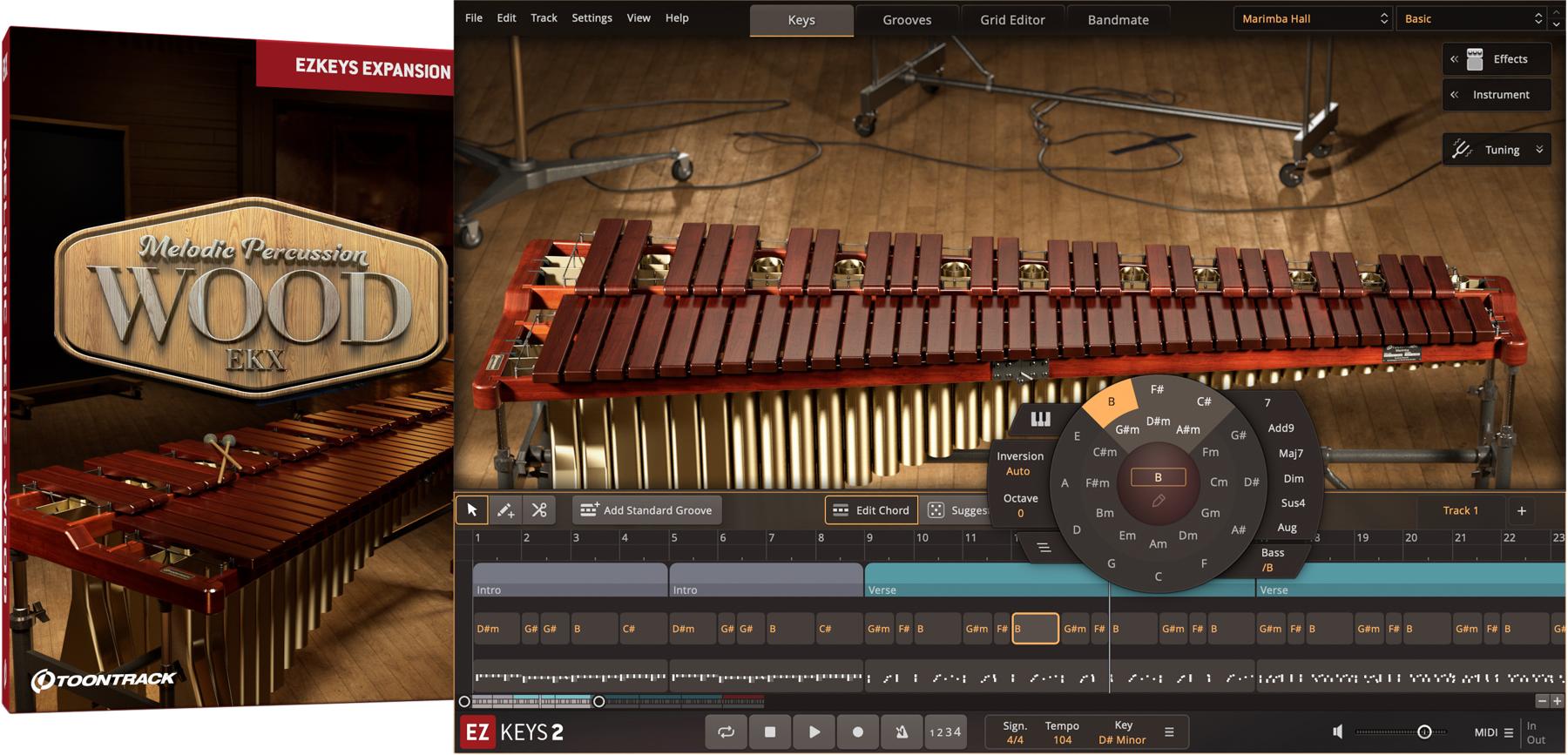
Task: Adjust the master volume slider knob
Action: click(x=1424, y=731)
